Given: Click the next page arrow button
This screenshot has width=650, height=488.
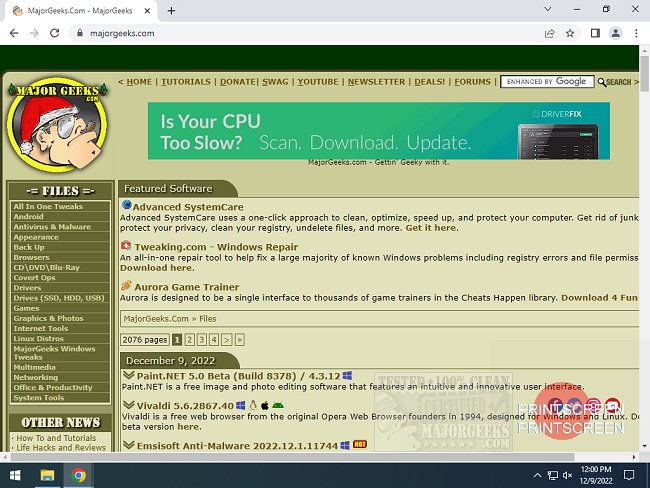Looking at the screenshot, I should pos(226,340).
